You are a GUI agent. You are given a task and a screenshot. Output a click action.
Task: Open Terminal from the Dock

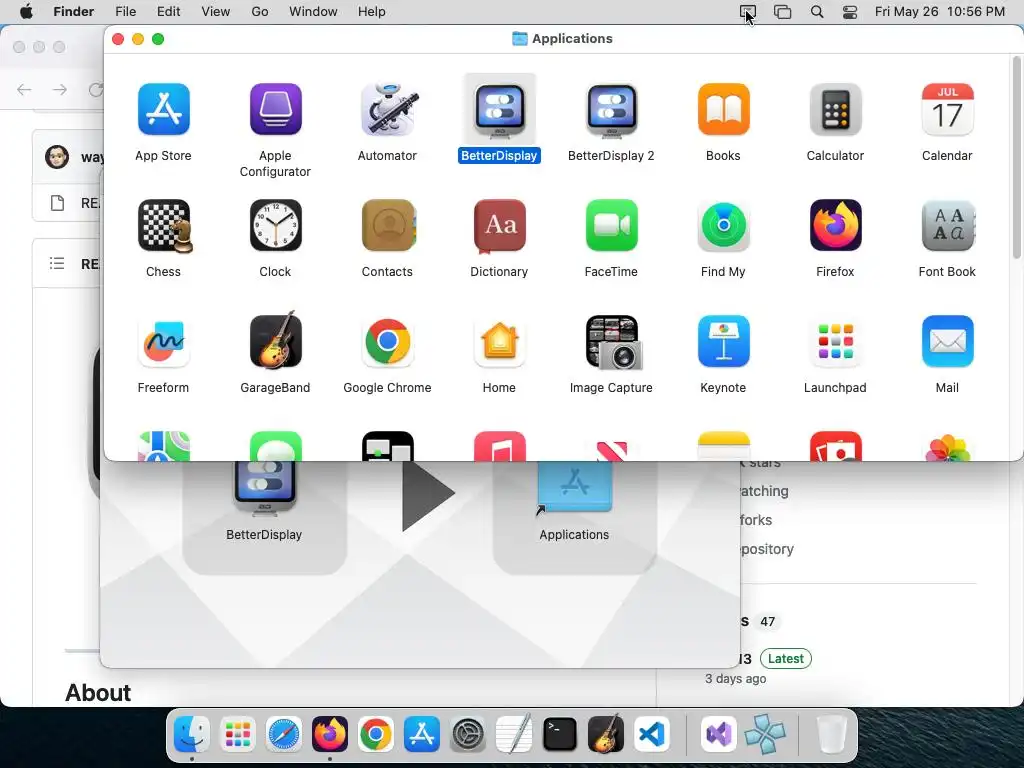point(560,734)
